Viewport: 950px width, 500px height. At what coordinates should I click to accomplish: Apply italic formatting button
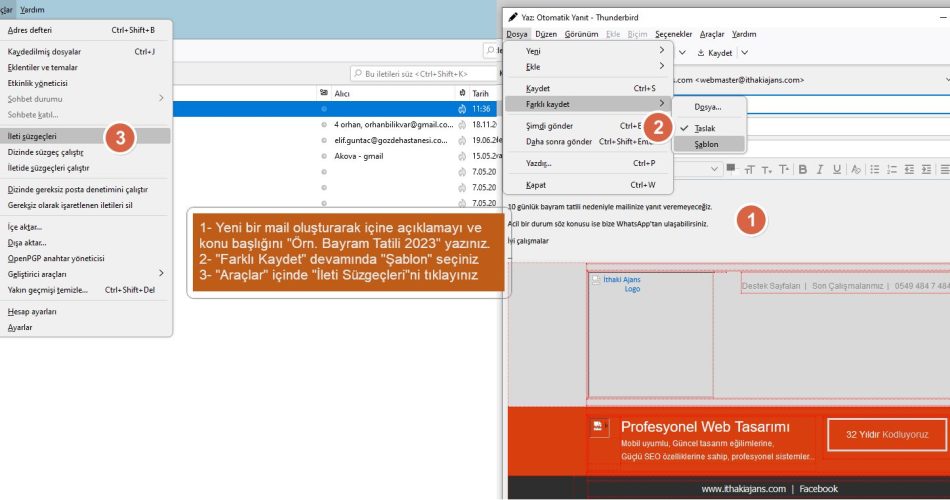821,171
